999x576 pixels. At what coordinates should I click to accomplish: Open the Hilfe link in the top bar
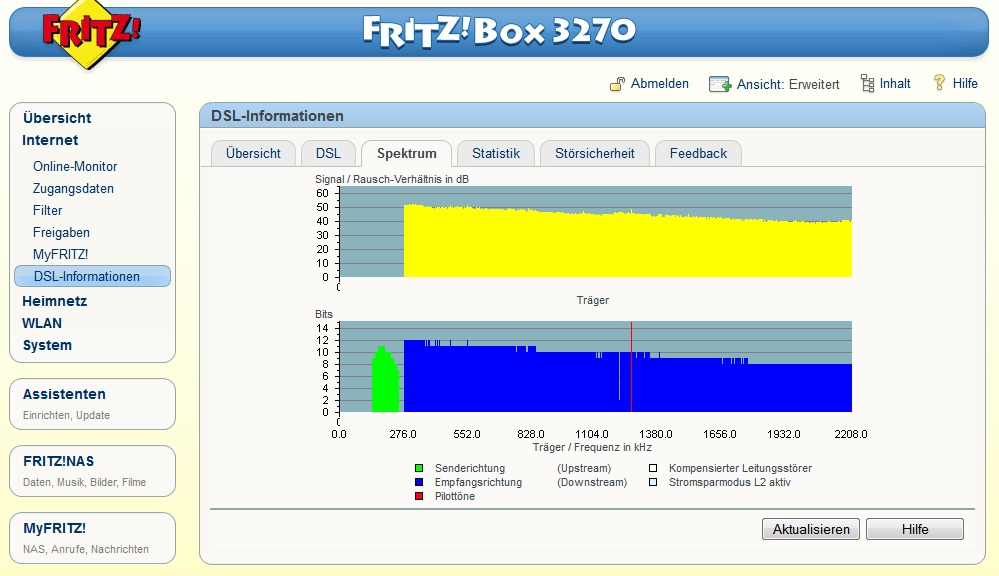(965, 83)
